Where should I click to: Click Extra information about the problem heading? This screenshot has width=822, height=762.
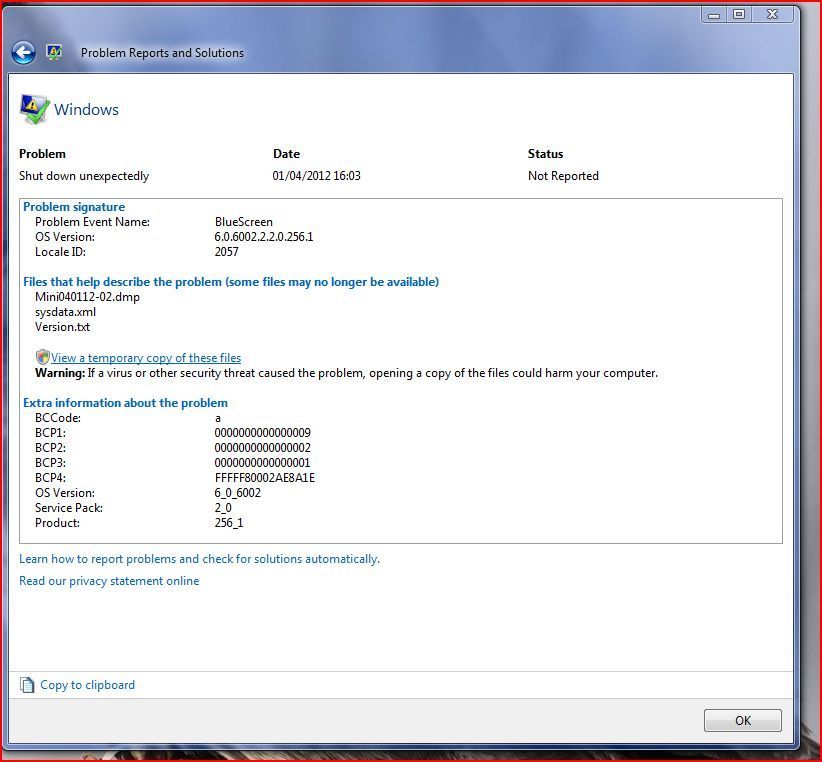pyautogui.click(x=125, y=403)
